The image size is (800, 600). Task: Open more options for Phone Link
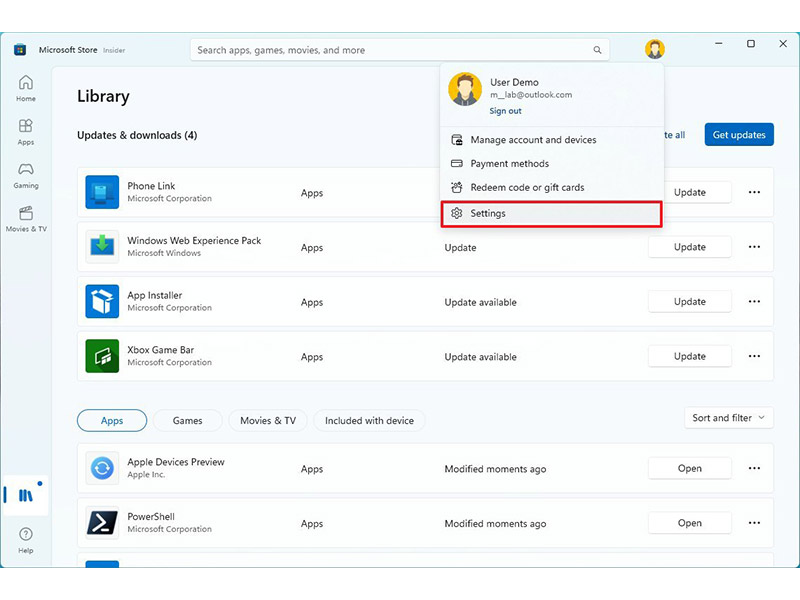point(754,192)
